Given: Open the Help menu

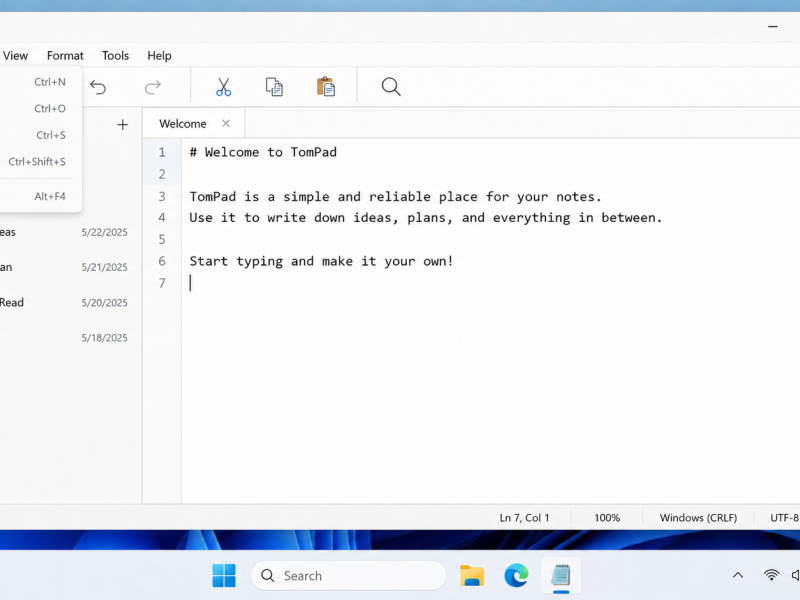Looking at the screenshot, I should pyautogui.click(x=159, y=56).
